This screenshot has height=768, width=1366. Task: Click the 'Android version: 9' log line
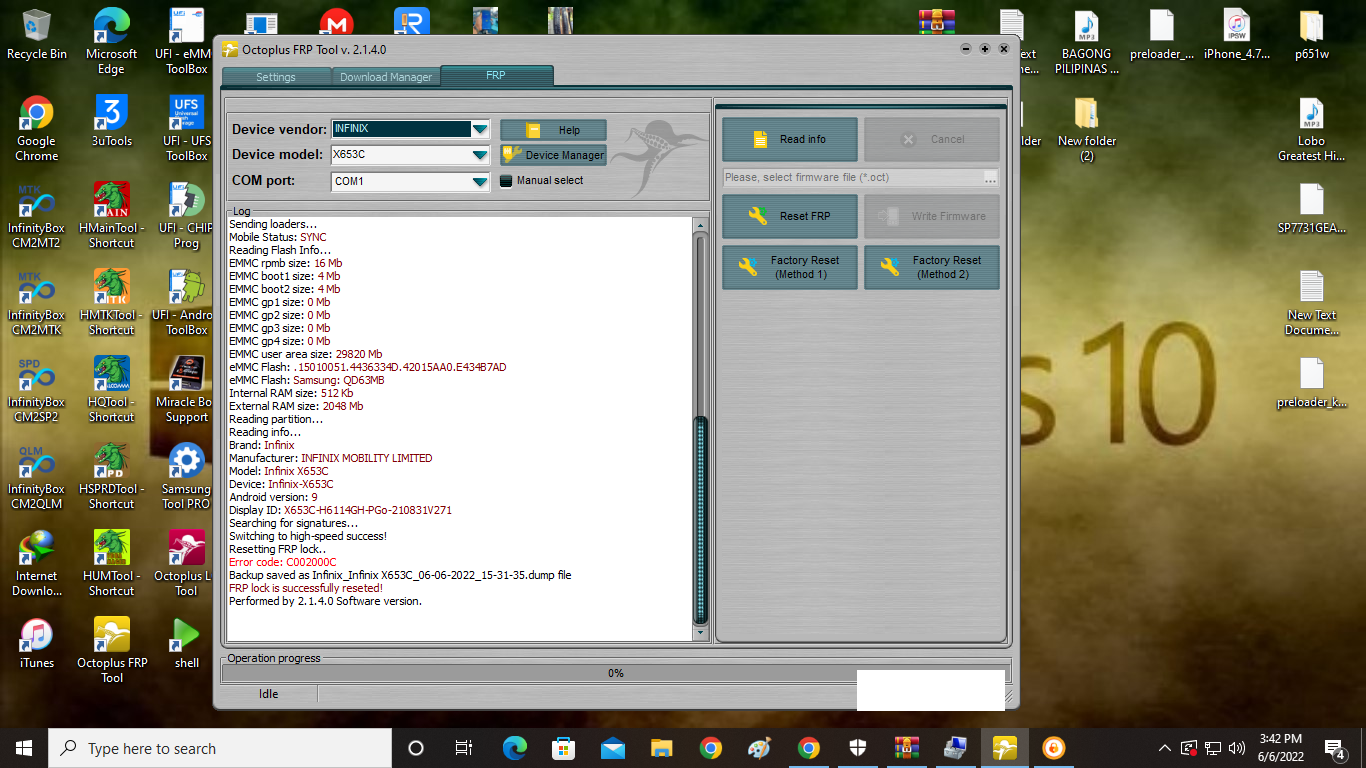(273, 497)
